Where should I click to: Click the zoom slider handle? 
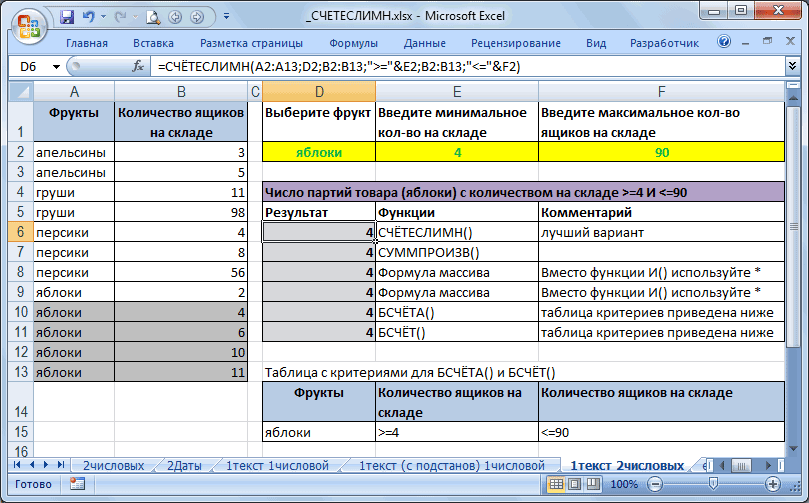pos(713,483)
